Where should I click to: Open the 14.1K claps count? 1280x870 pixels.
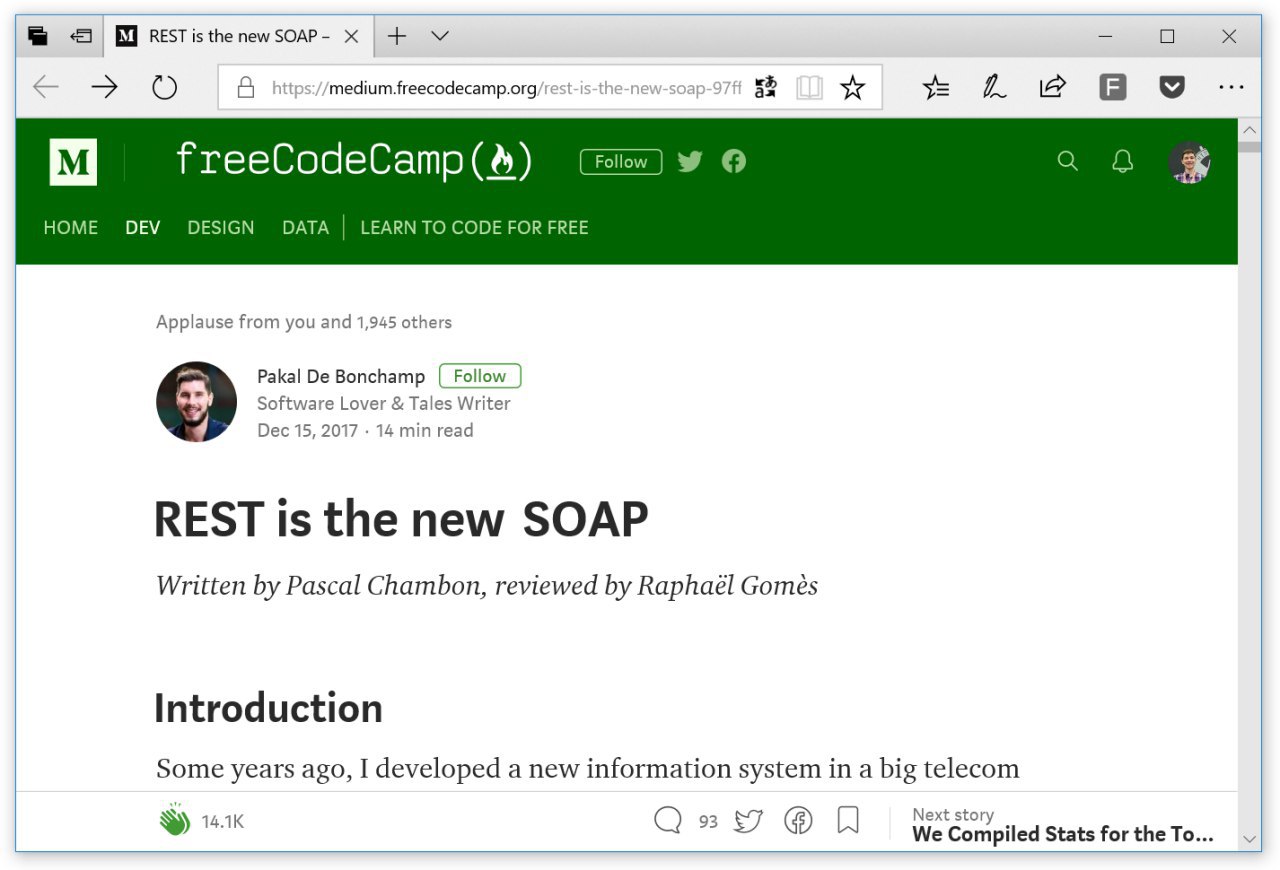[x=223, y=822]
